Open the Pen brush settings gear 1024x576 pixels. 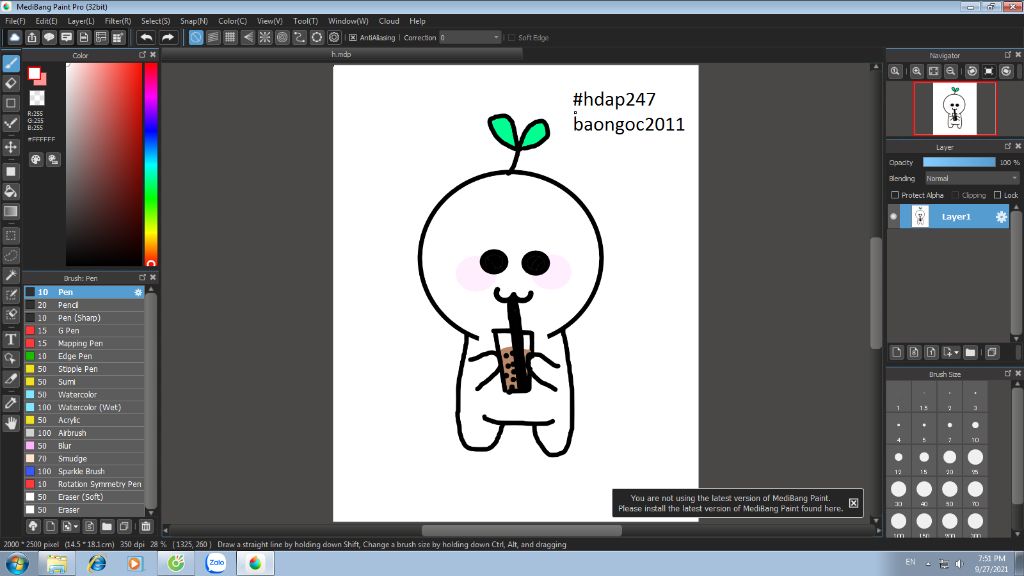138,292
